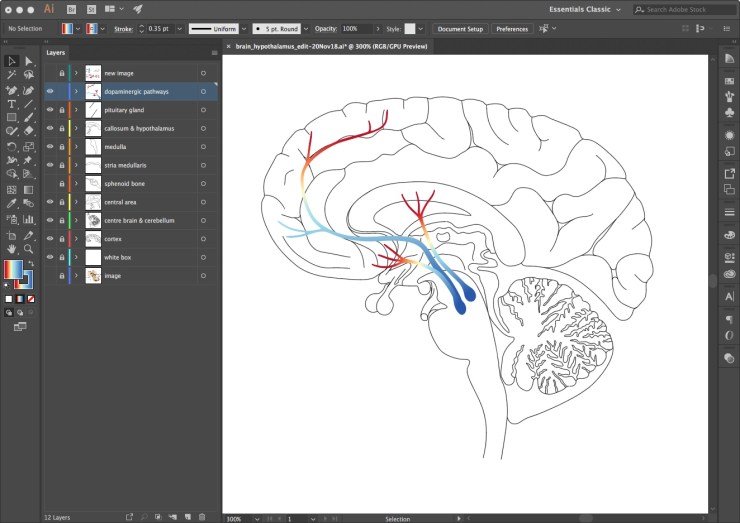Pick the Eyedropper tool
Viewport: 740px width, 523px height.
coord(12,201)
